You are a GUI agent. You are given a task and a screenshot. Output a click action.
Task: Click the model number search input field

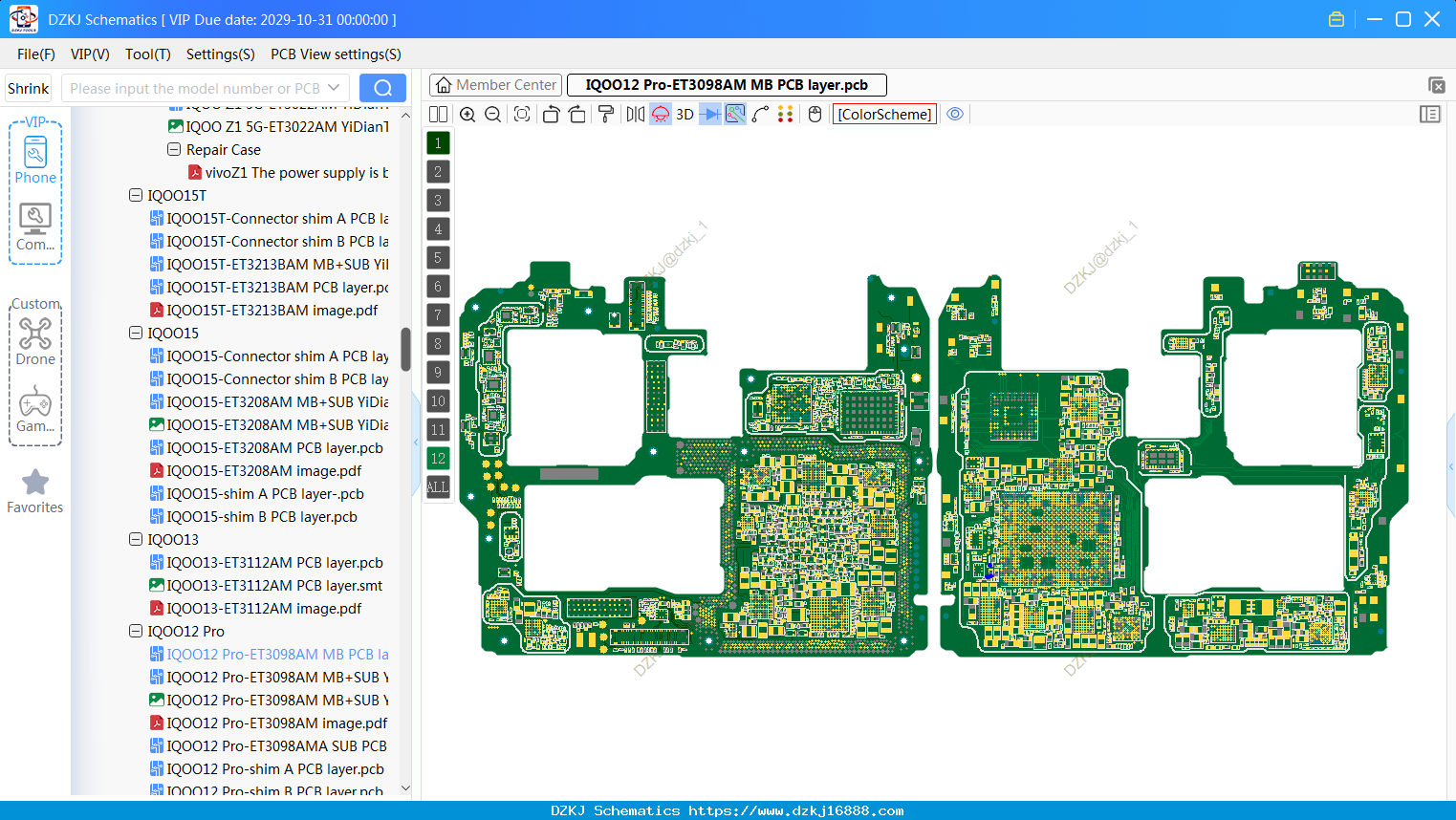point(195,88)
